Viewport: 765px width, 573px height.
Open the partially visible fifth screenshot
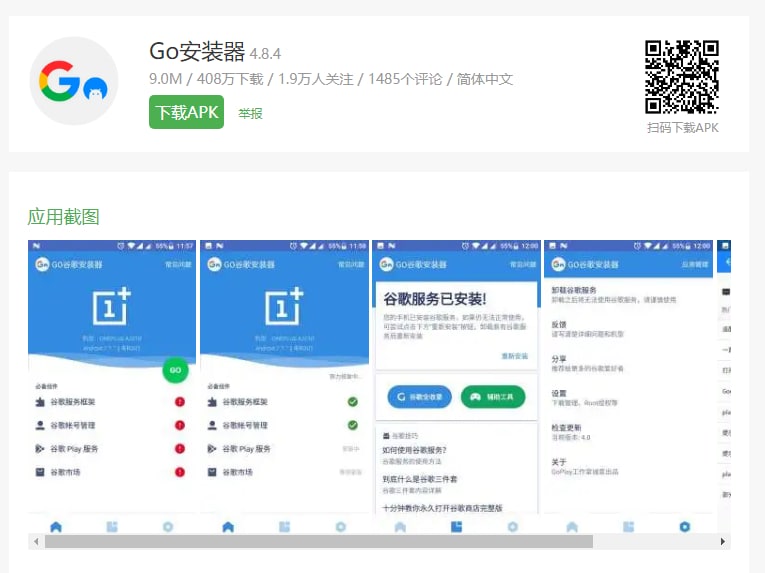pos(724,387)
